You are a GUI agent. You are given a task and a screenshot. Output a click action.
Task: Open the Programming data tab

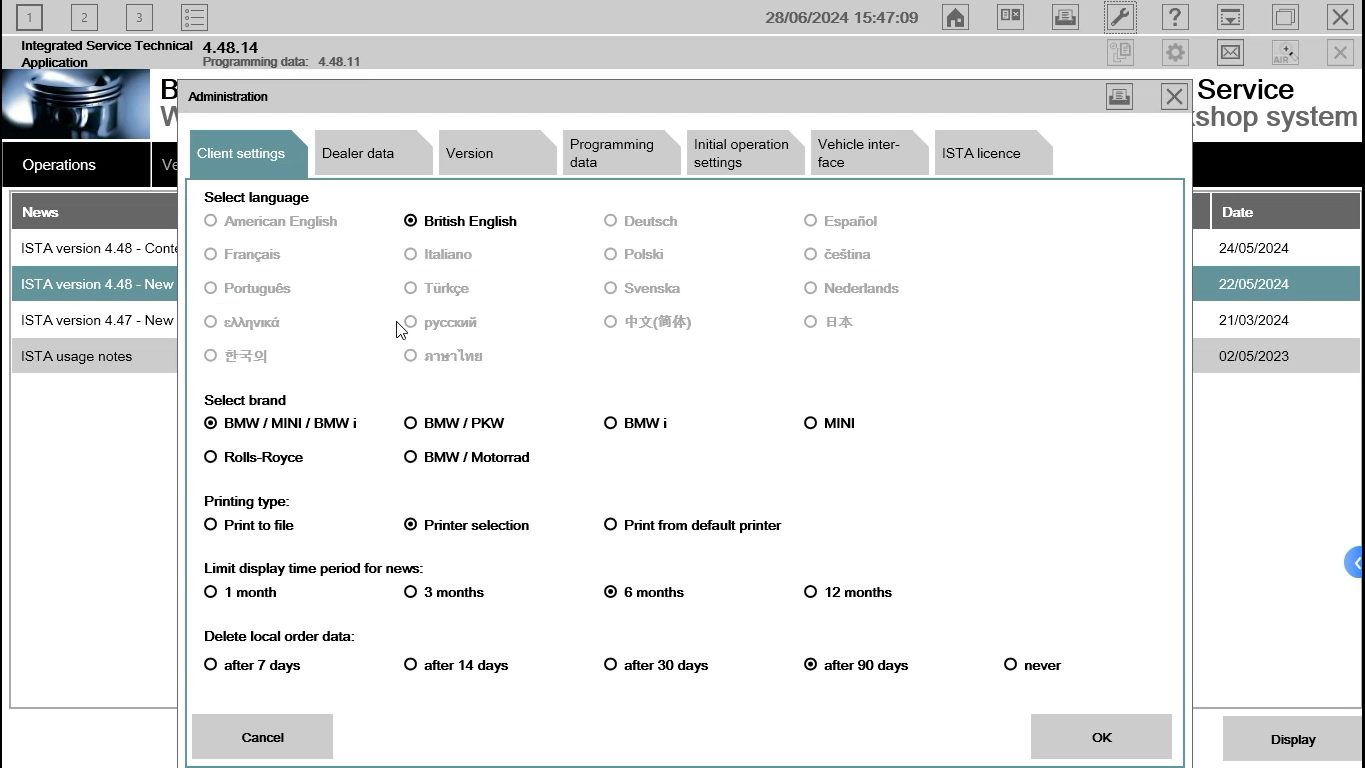pos(620,153)
